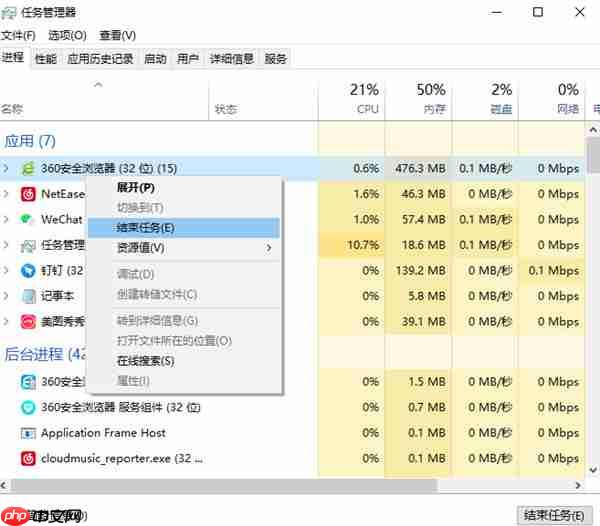The width and height of the screenshot is (600, 526).
Task: Click the 139.2 MB memory cell
Action: click(x=420, y=270)
